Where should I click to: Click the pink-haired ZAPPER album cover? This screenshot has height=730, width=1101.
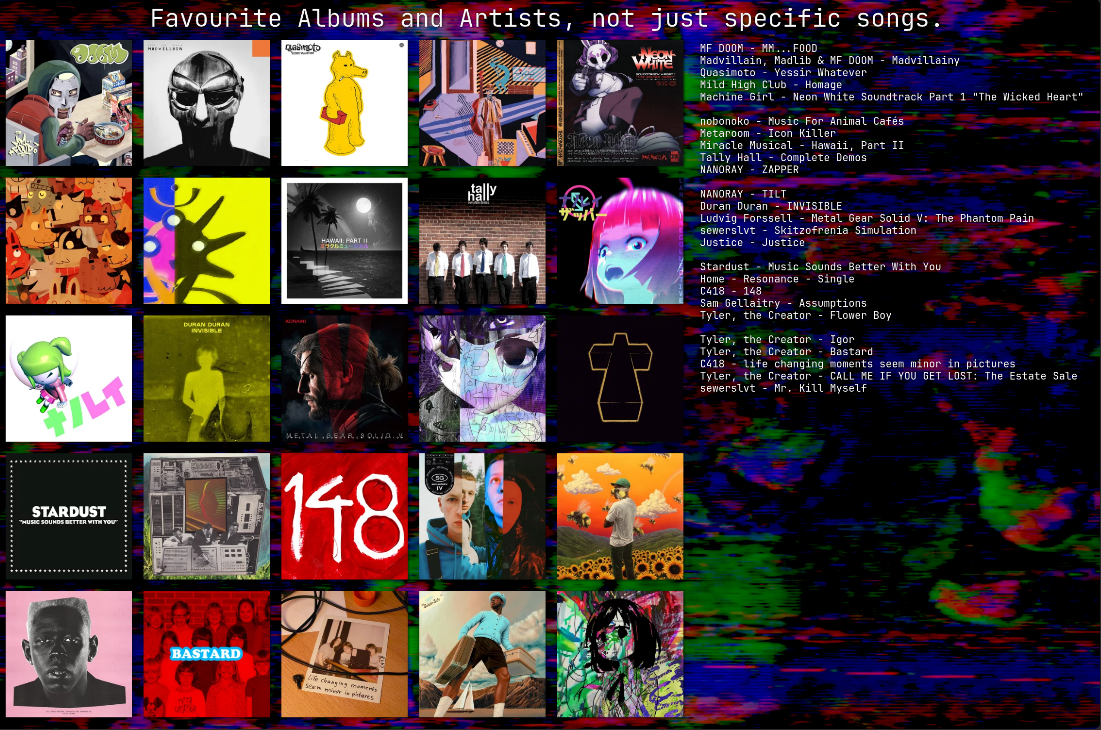(x=620, y=241)
